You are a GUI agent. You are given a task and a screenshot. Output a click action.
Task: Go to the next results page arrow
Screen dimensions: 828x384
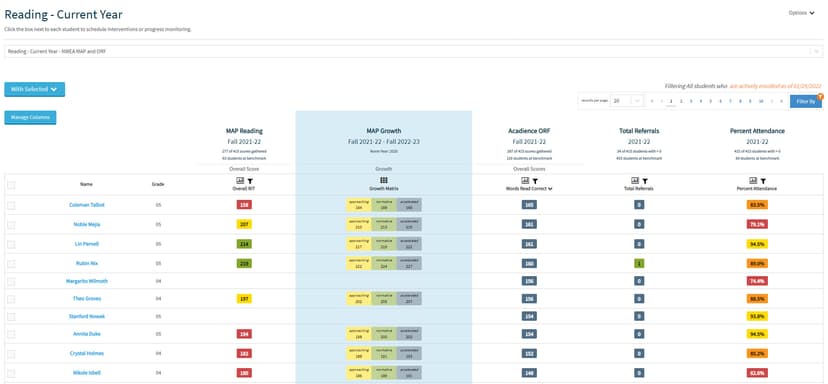771,101
